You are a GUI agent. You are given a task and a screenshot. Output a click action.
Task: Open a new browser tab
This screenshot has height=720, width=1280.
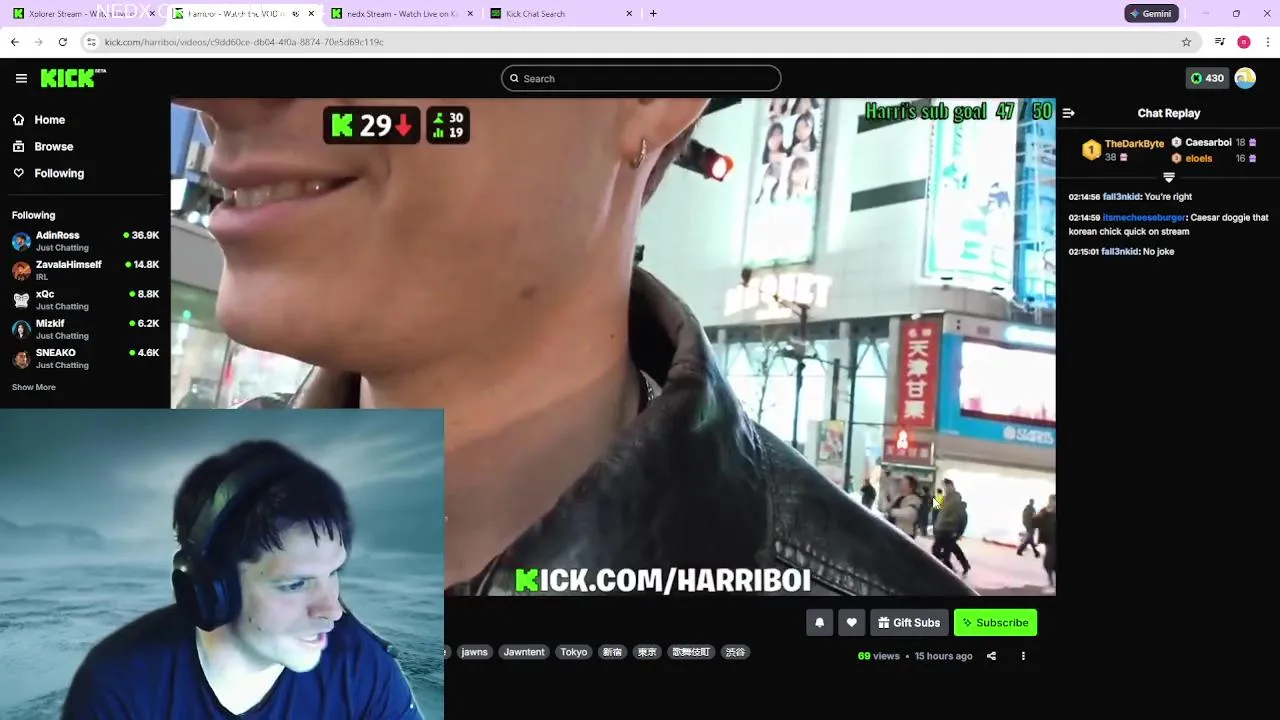point(653,14)
